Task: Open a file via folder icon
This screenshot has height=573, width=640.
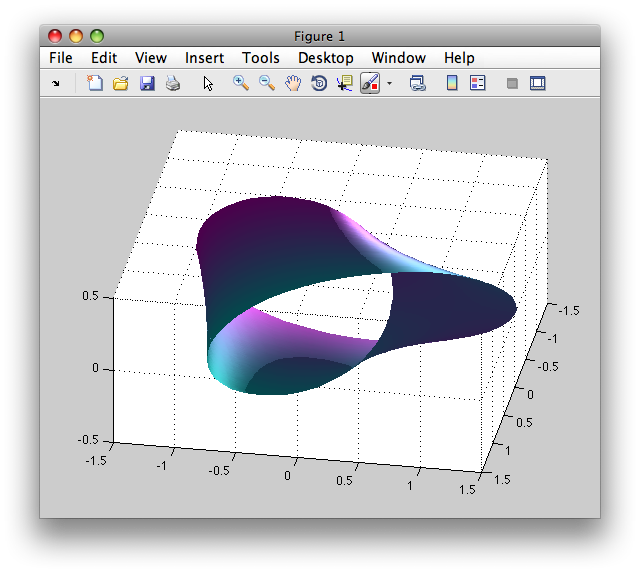Action: (121, 83)
